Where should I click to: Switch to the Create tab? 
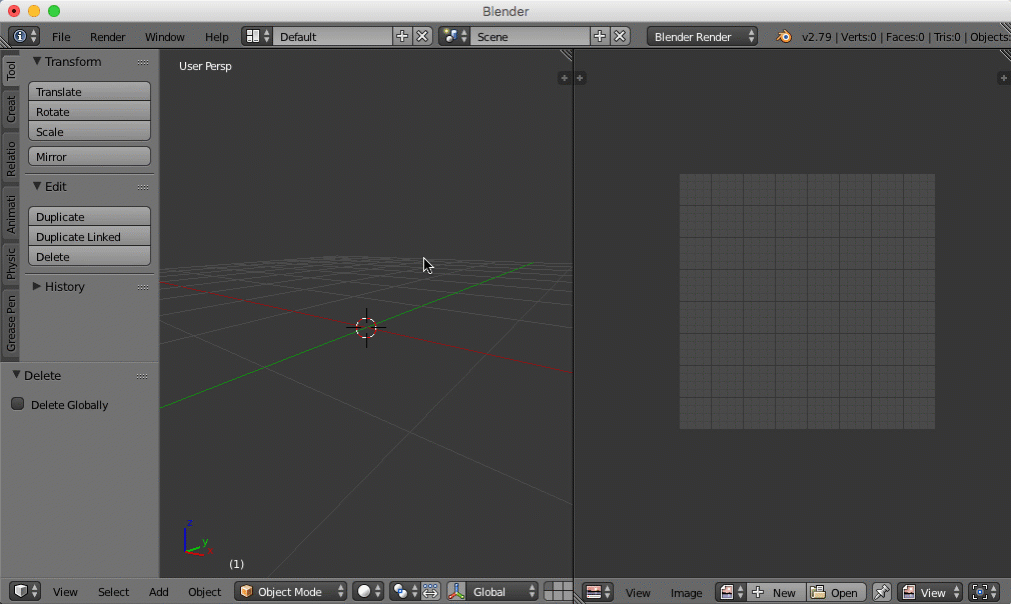point(10,109)
